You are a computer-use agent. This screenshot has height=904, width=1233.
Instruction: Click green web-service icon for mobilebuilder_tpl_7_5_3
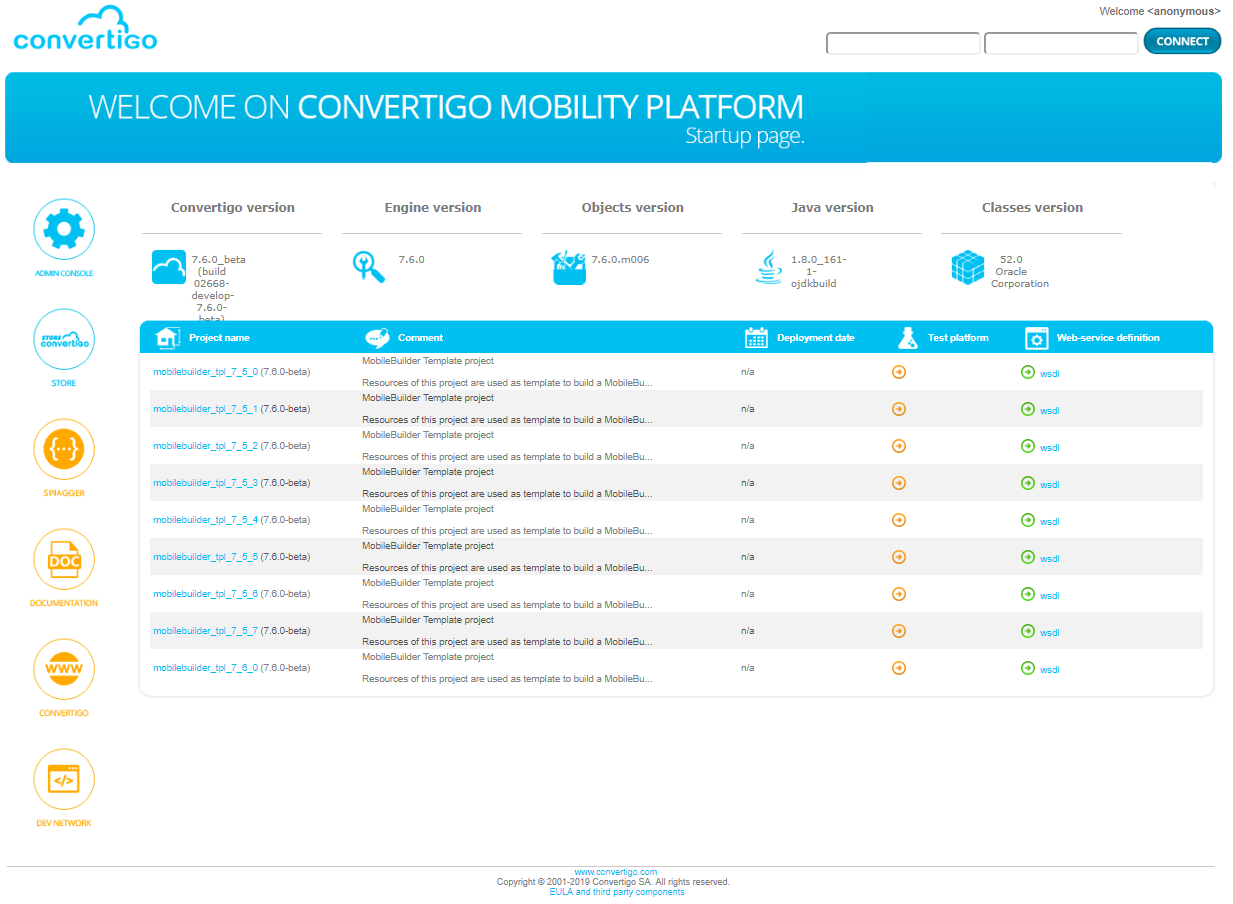[1027, 483]
